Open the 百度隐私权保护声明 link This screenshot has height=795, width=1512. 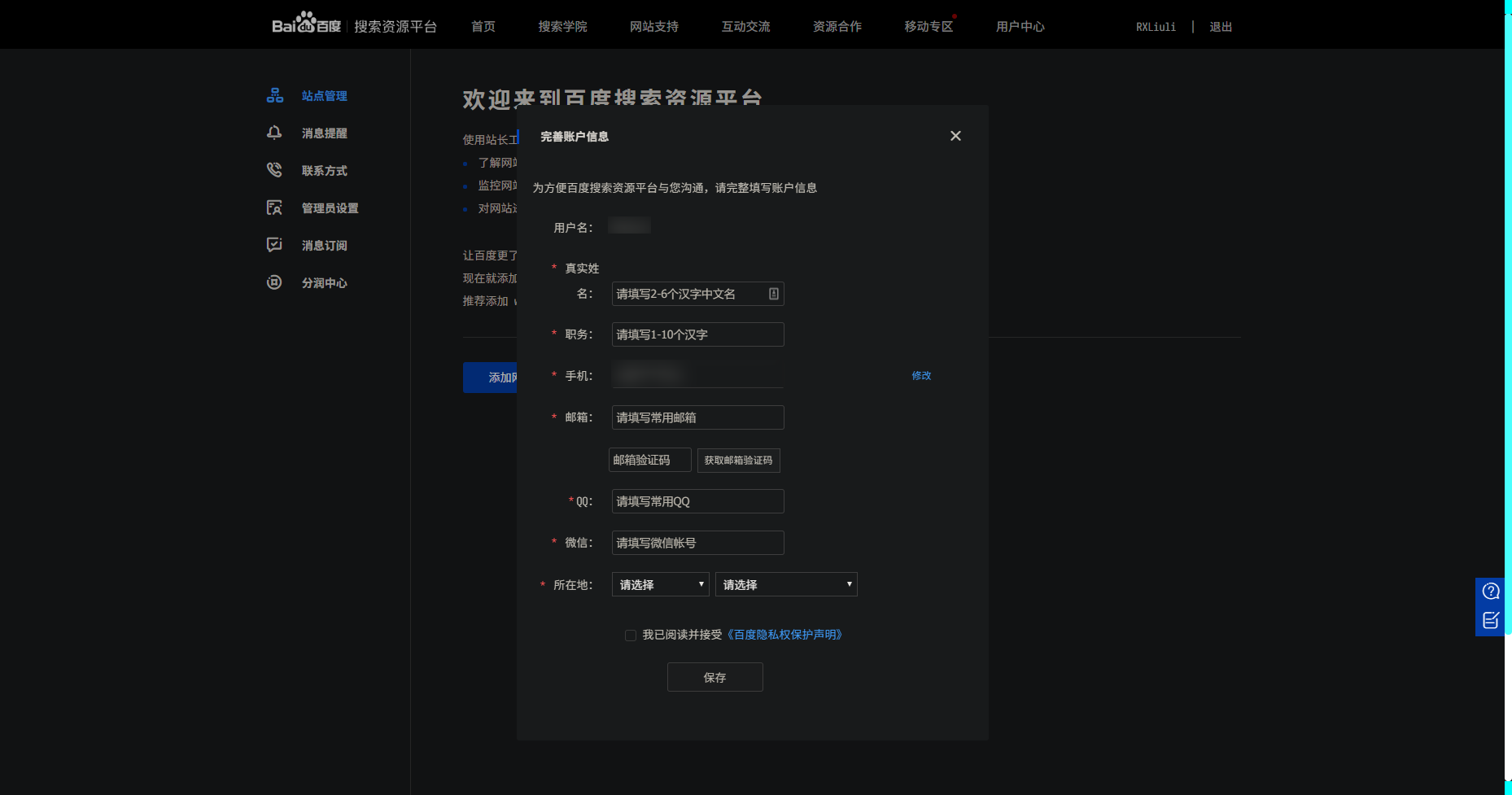[784, 635]
